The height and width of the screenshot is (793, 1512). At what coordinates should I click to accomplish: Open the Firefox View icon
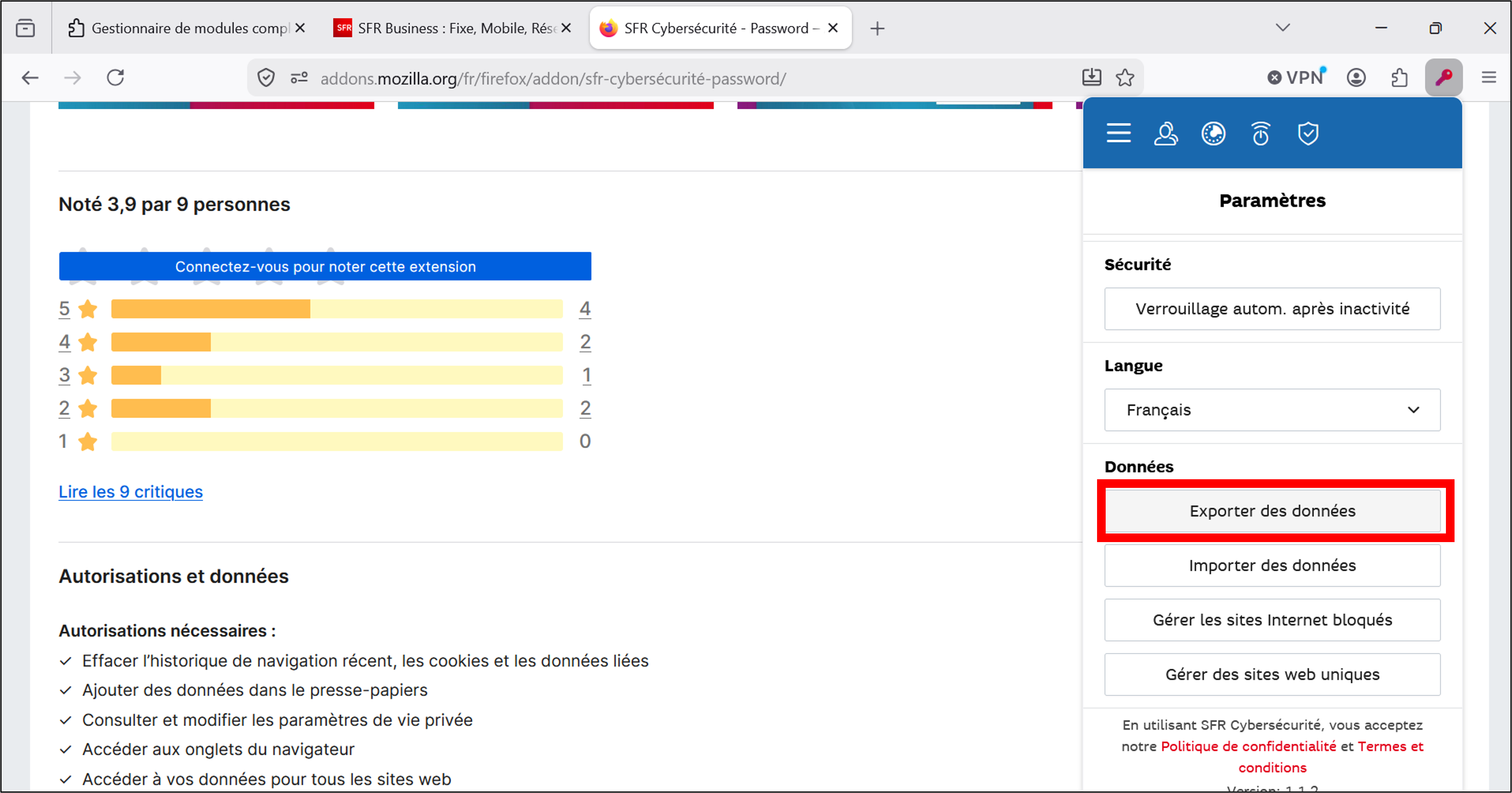(x=25, y=28)
